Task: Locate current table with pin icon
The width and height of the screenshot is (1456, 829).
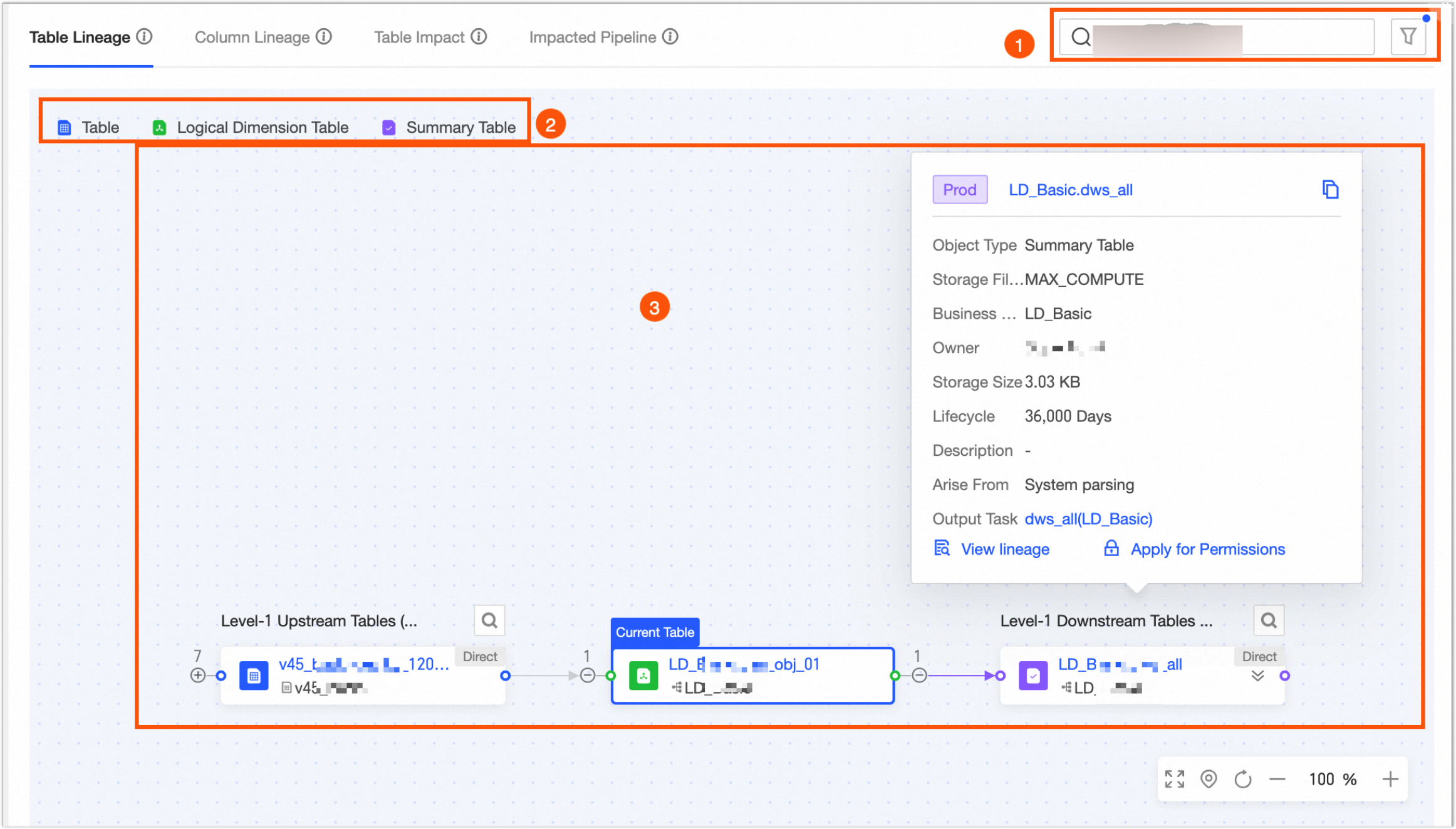Action: [1209, 779]
